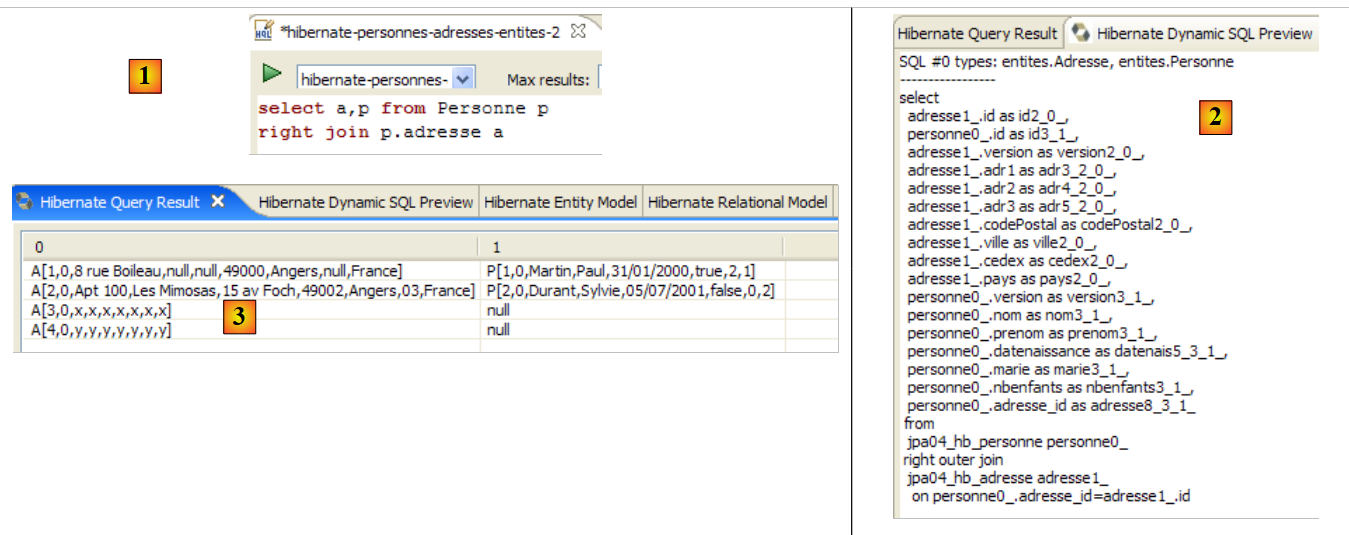Select the result row A[1,0,8 rue Boileau
This screenshot has width=1349, height=535.
pyautogui.click(x=218, y=271)
